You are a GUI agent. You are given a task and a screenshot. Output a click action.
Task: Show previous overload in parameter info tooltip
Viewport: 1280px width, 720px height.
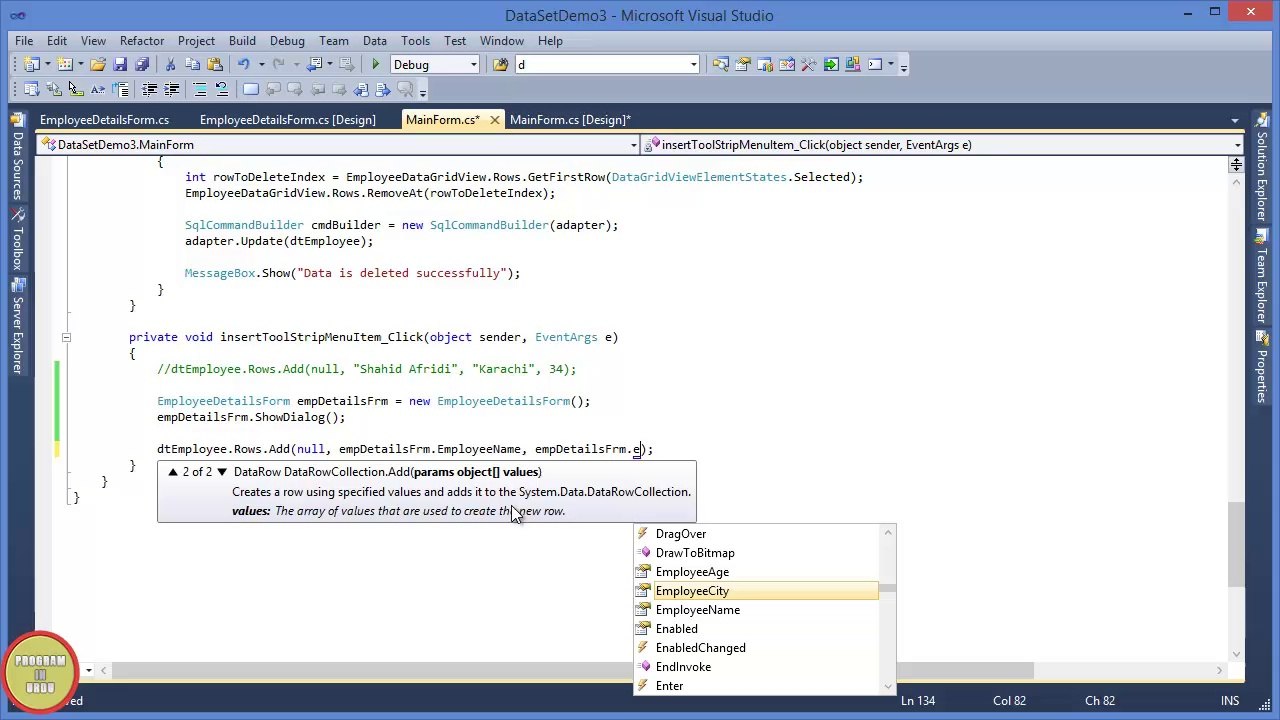pos(172,472)
